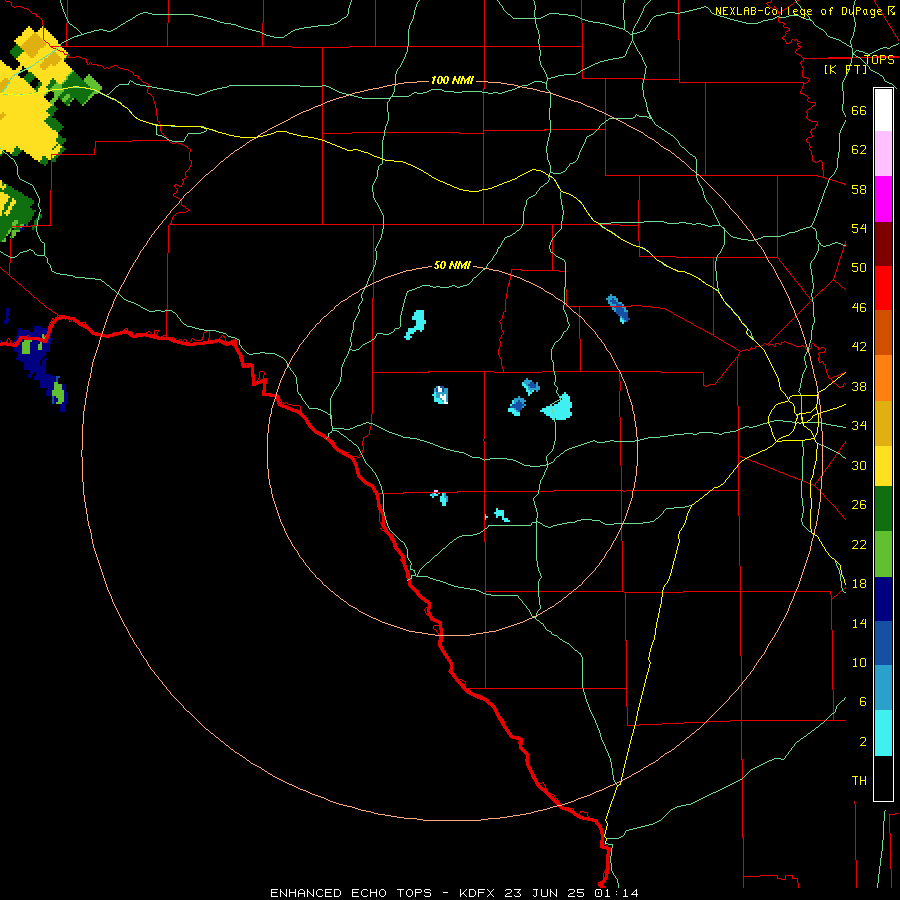Click the 23 JUN 25 date stamp

point(545,893)
